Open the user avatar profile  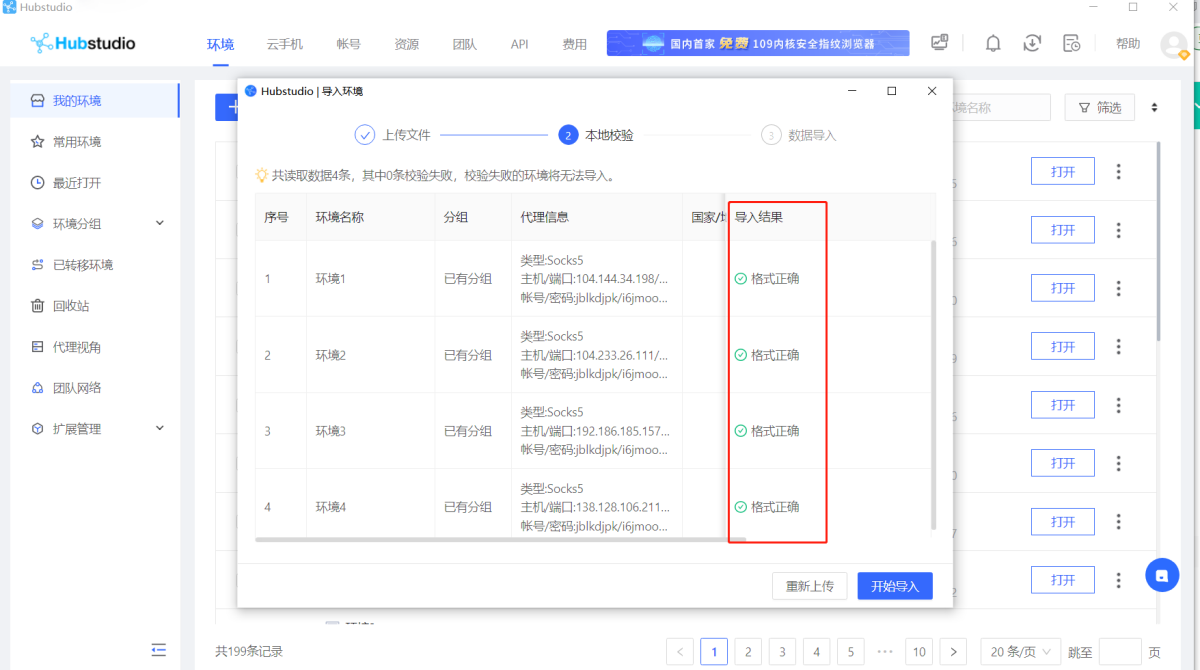tap(1173, 45)
